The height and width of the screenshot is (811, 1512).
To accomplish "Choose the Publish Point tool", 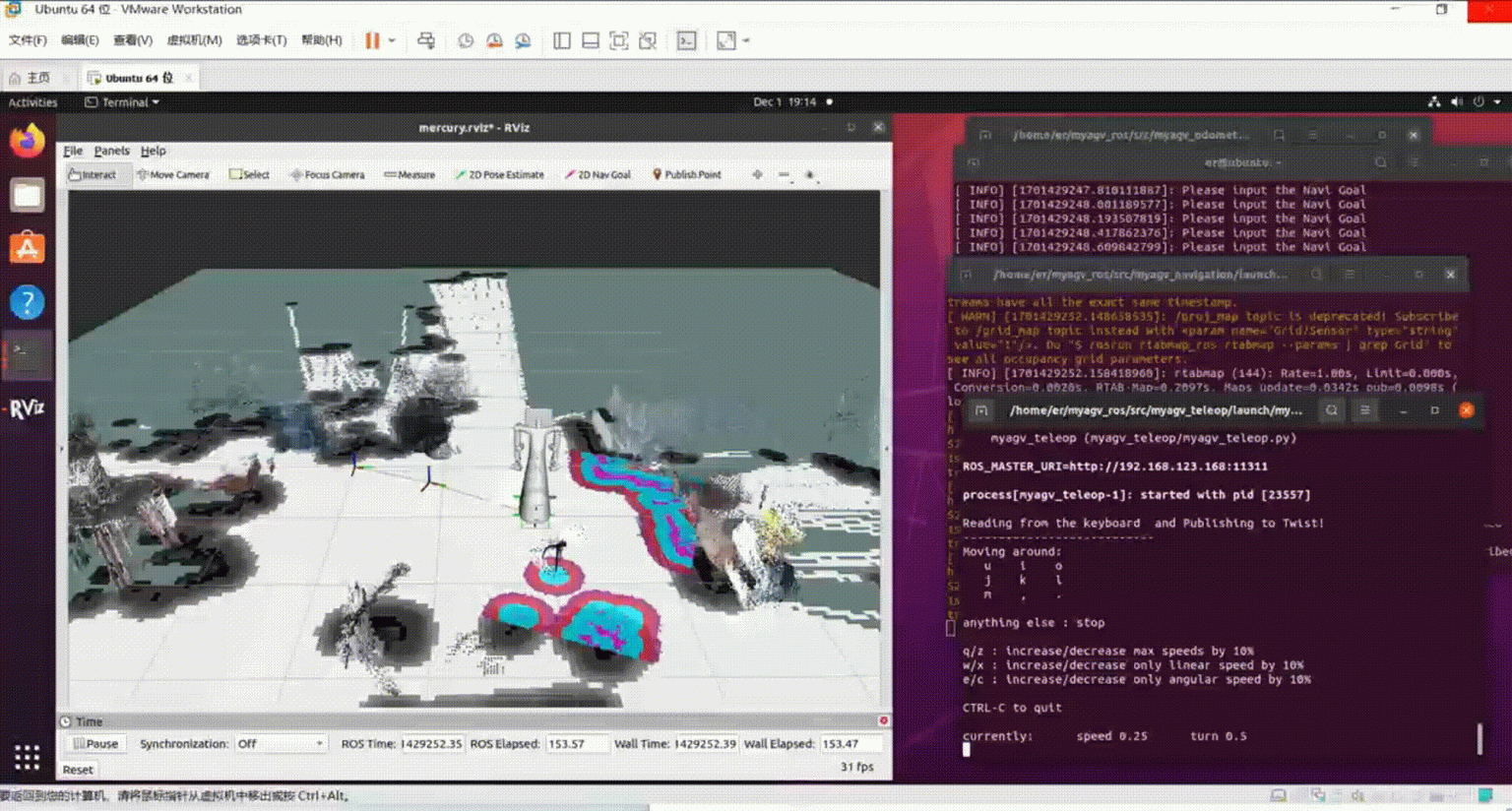I will pyautogui.click(x=686, y=175).
